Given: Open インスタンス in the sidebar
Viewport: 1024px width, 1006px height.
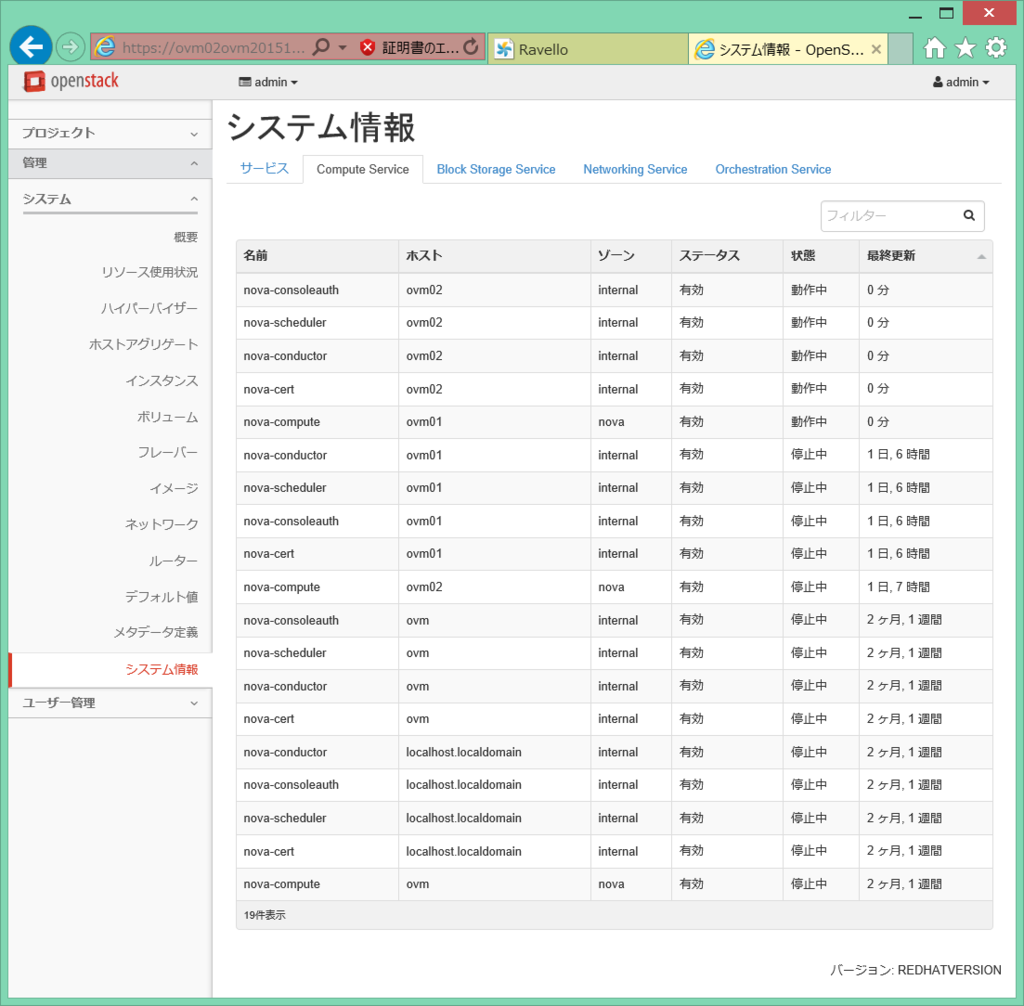Looking at the screenshot, I should click(x=161, y=381).
